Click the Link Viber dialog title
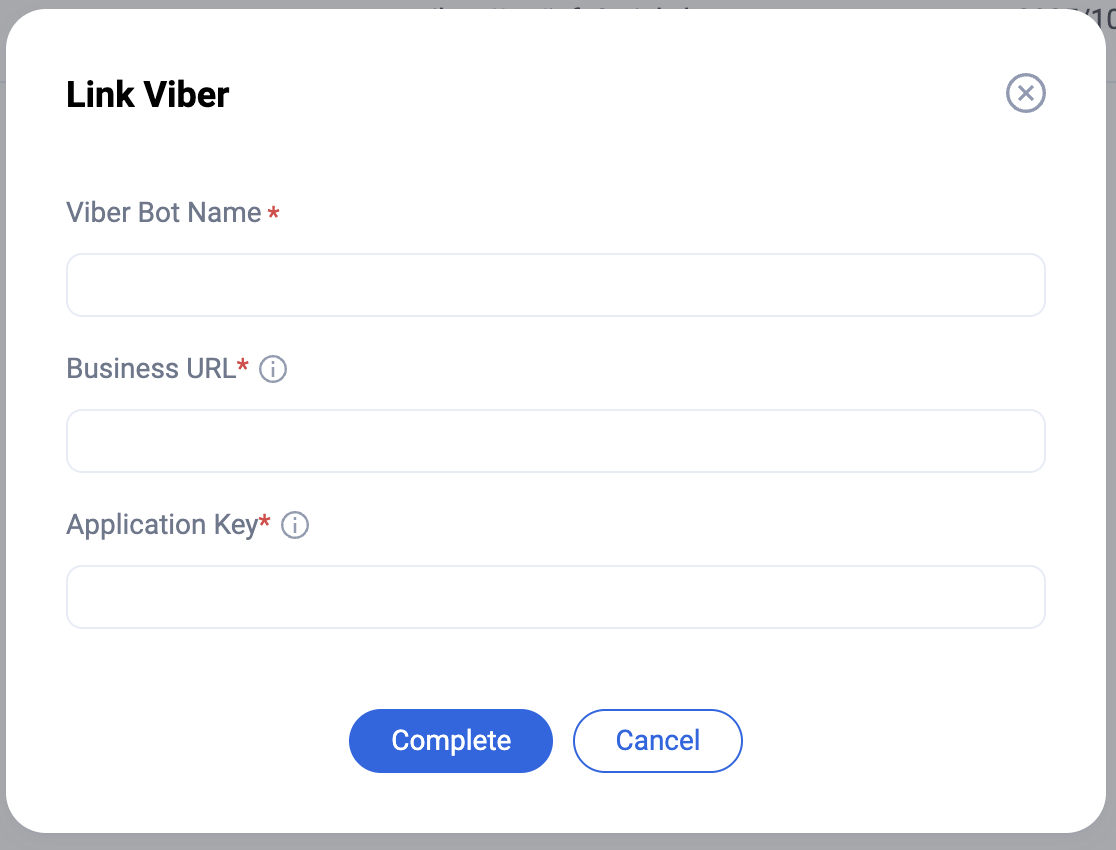The image size is (1116, 850). click(x=148, y=95)
